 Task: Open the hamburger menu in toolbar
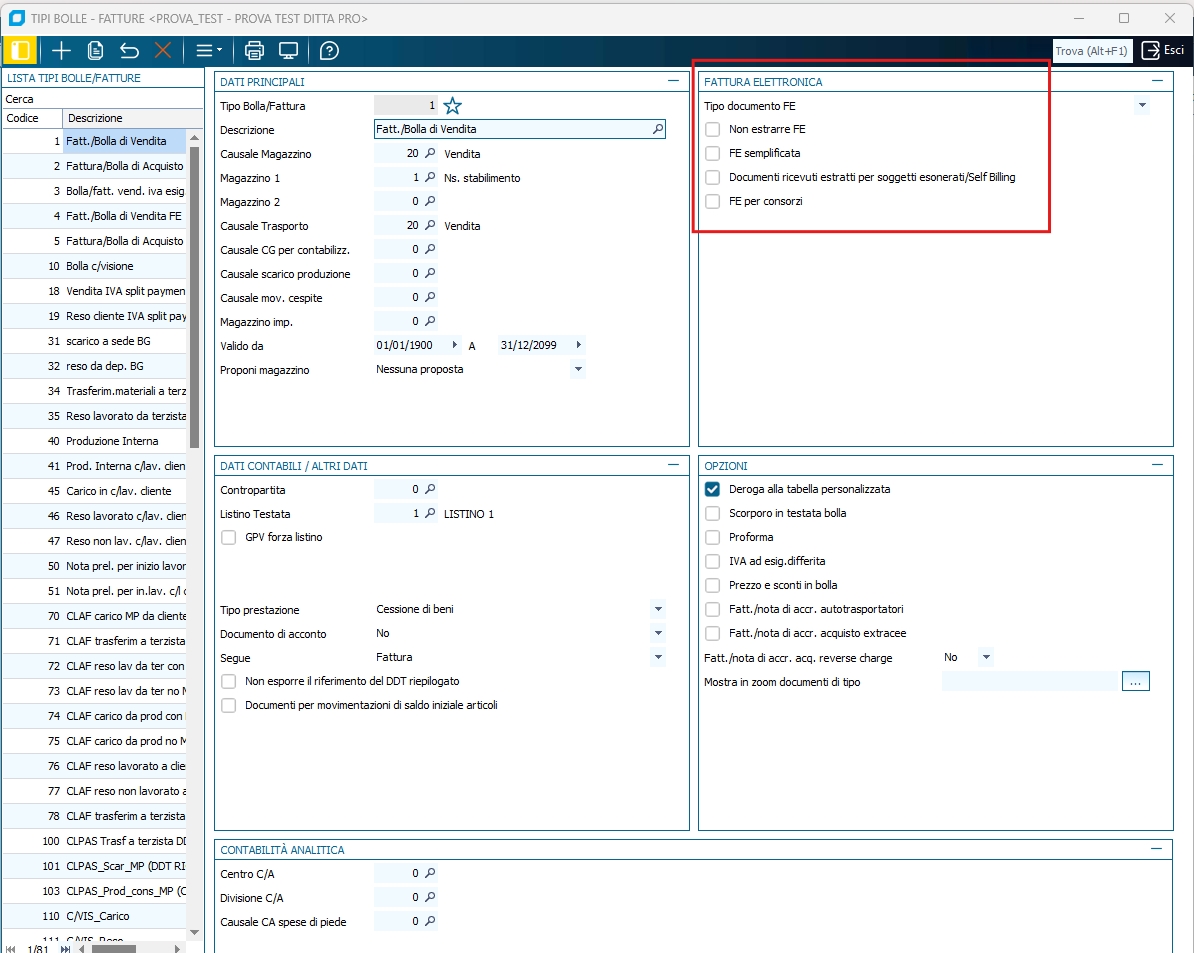pyautogui.click(x=209, y=51)
